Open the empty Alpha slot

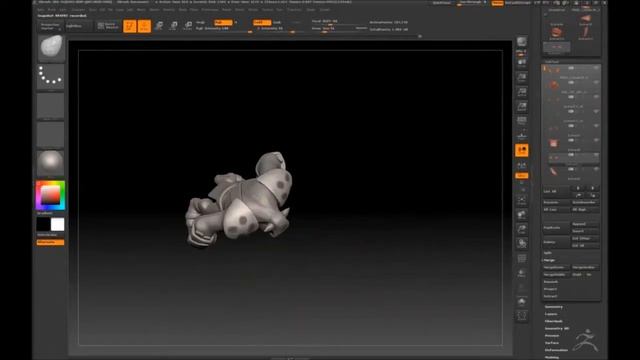click(x=51, y=105)
